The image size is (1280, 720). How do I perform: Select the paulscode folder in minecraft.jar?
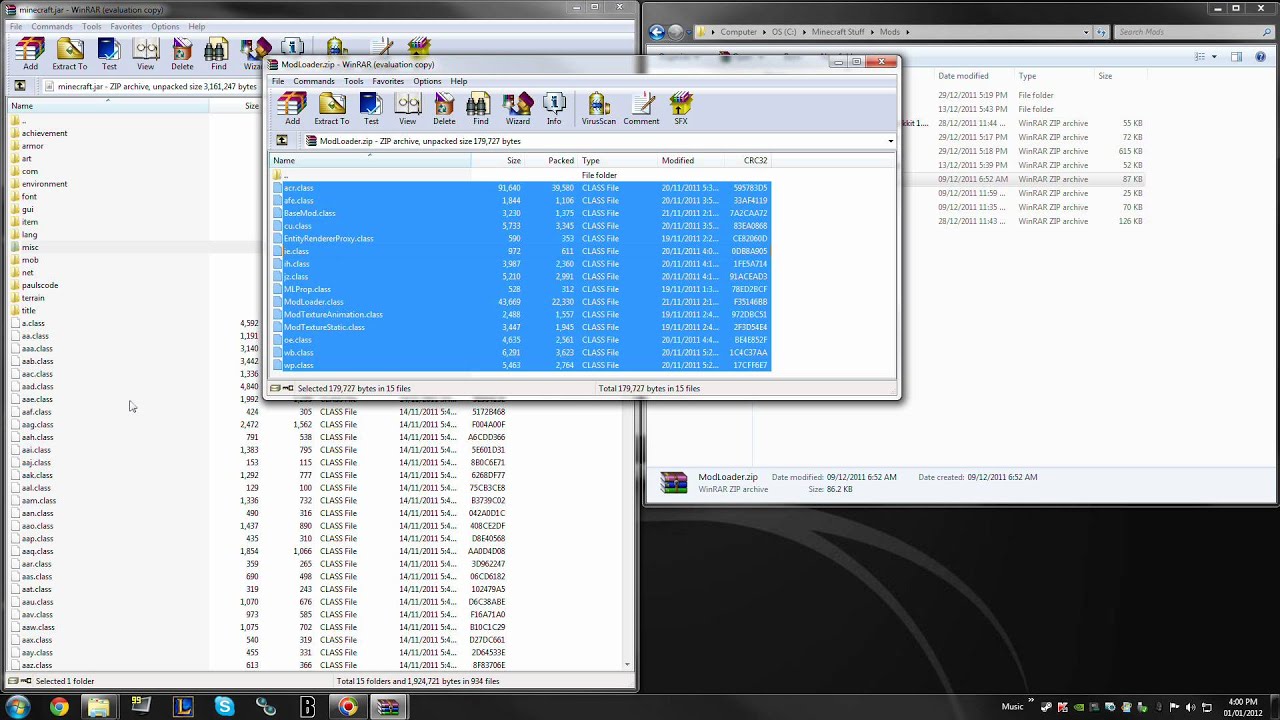40,285
